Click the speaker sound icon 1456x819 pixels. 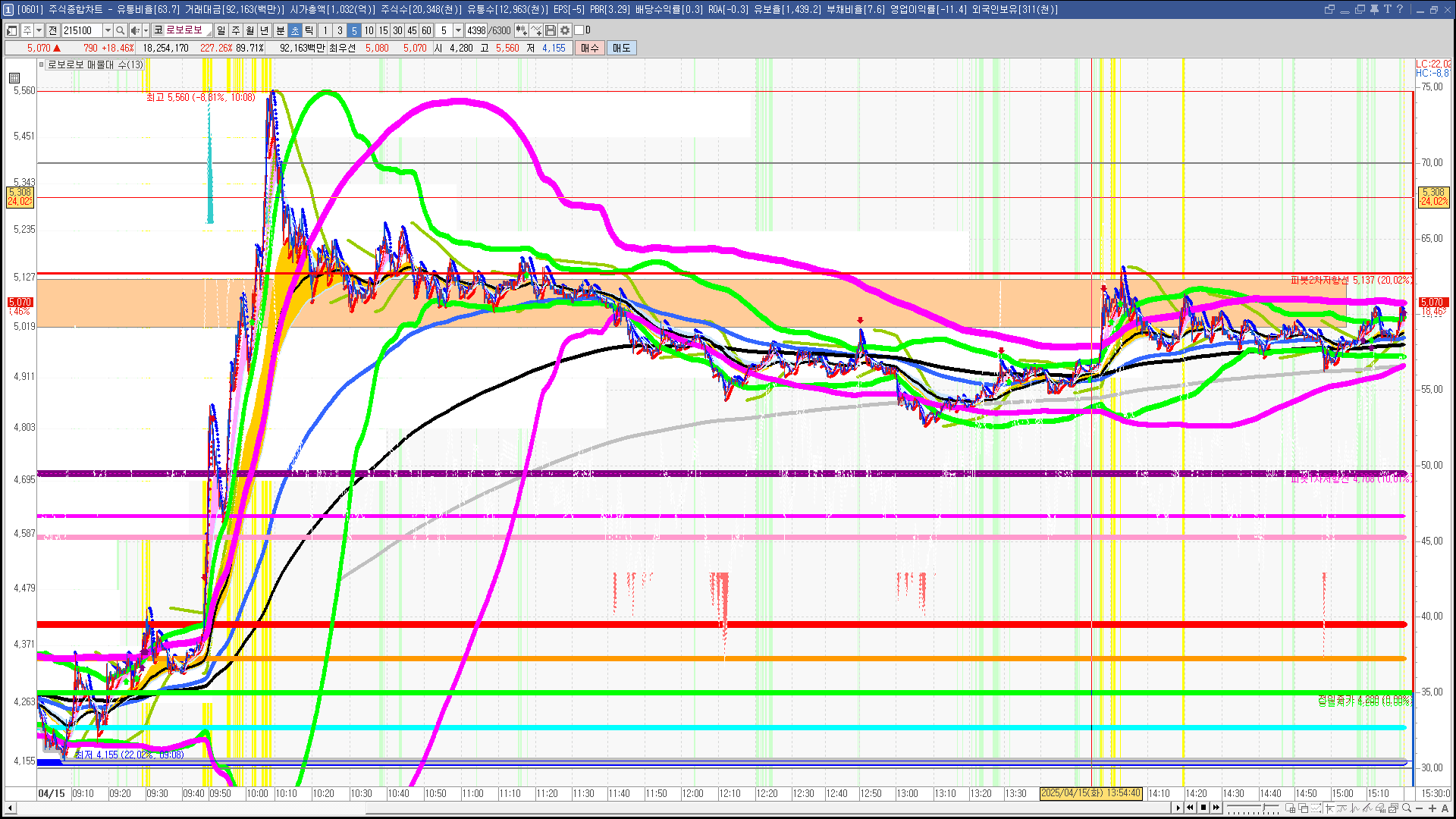135,30
